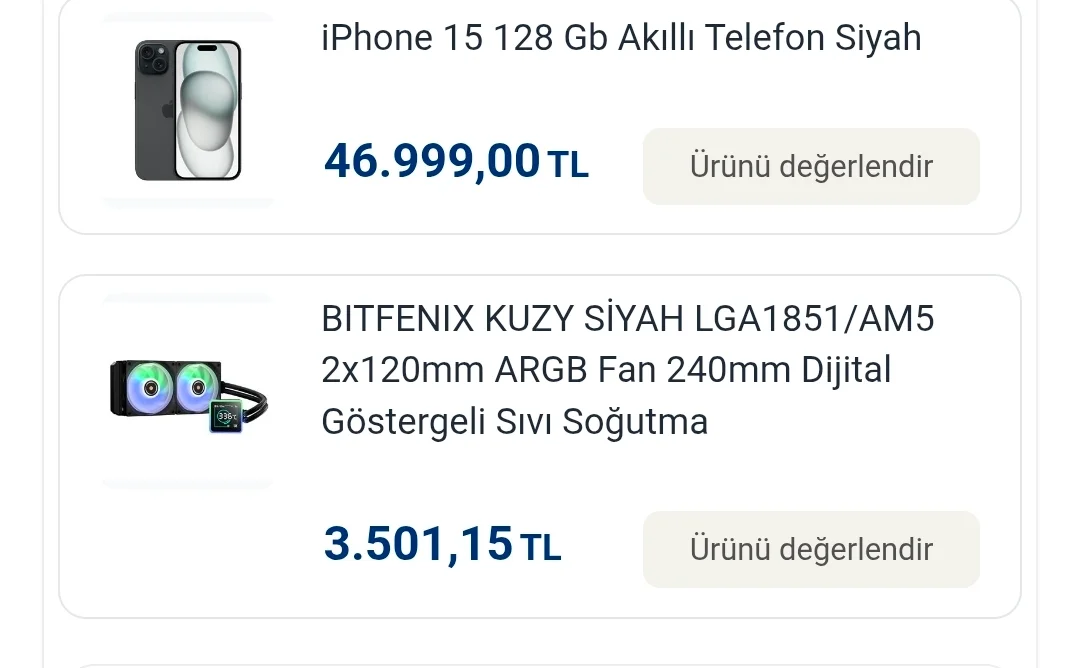This screenshot has height=668, width=1080.
Task: Click the digital display pump block image
Action: click(228, 415)
